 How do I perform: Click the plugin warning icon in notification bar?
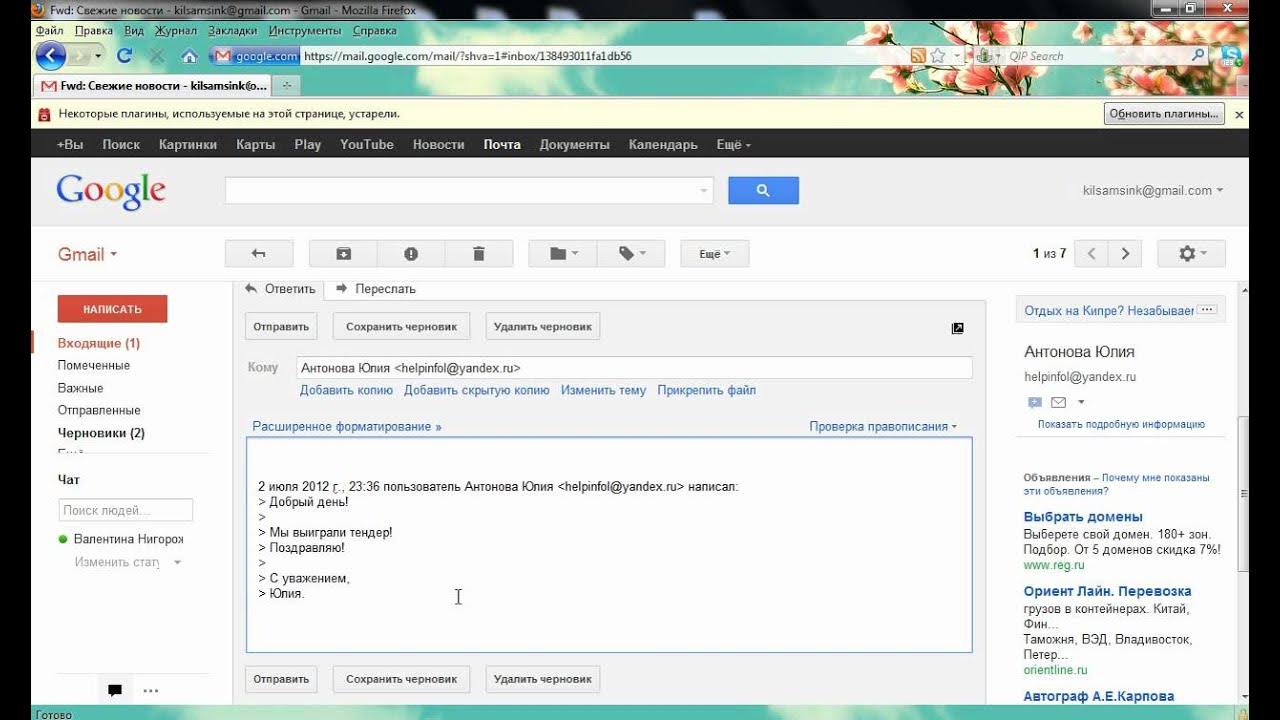(44, 114)
